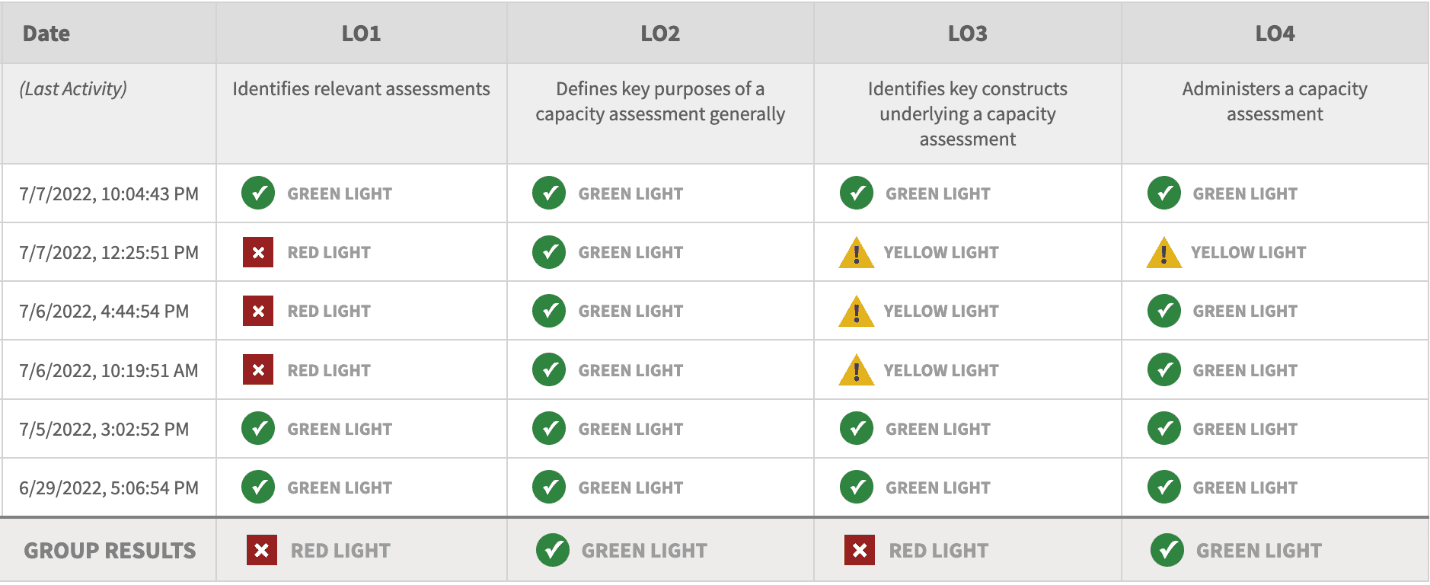1430x585 pixels.
Task: Click the LO3 column header
Action: tap(967, 33)
